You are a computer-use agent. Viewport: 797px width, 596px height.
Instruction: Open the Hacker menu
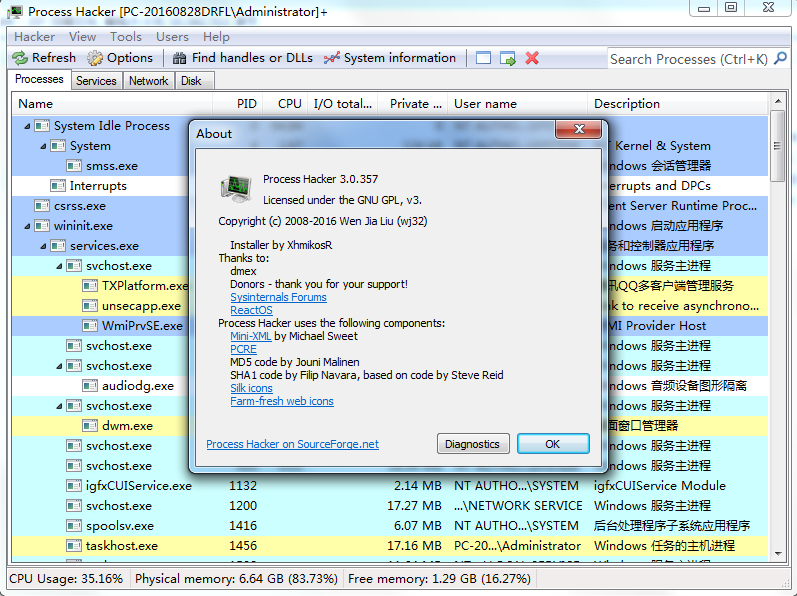(x=35, y=37)
